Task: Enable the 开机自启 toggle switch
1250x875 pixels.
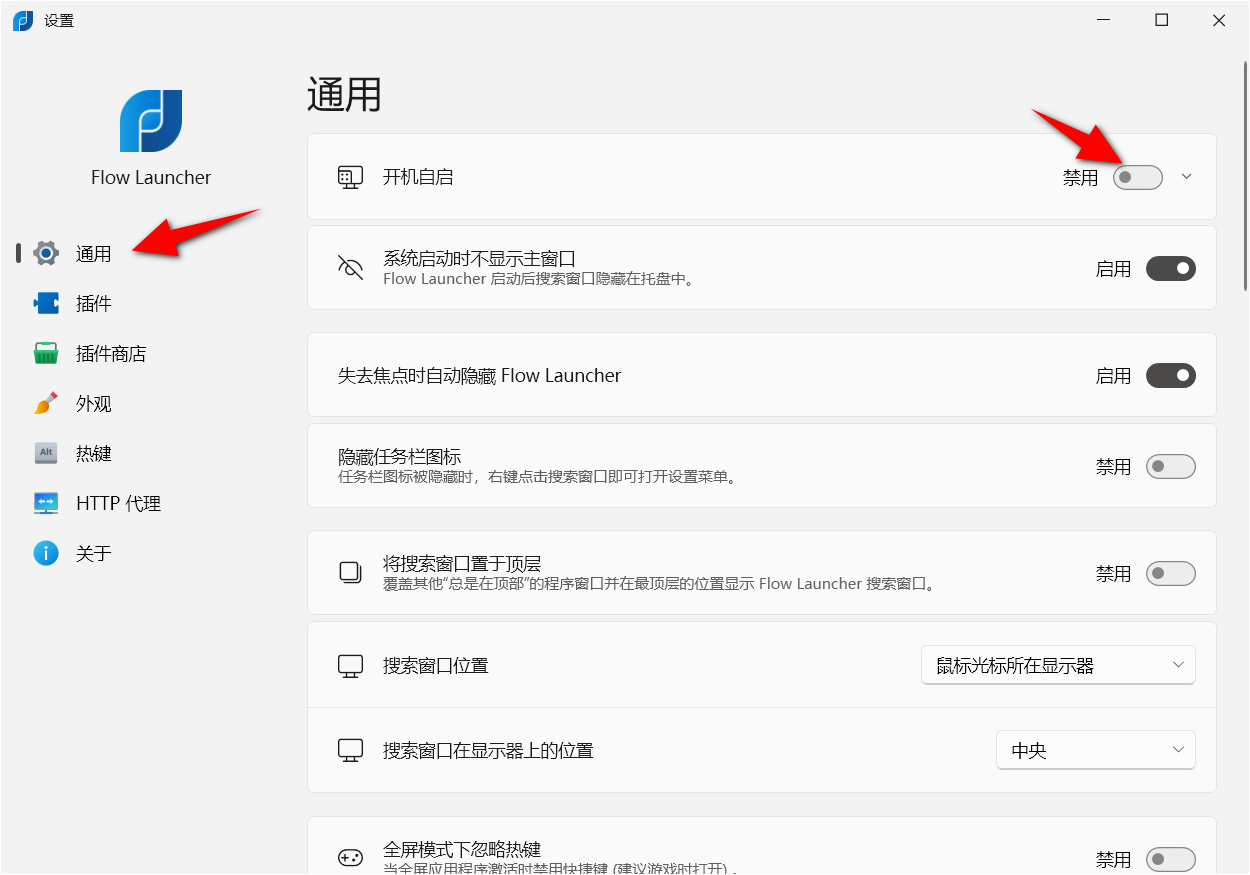Action: (1137, 176)
